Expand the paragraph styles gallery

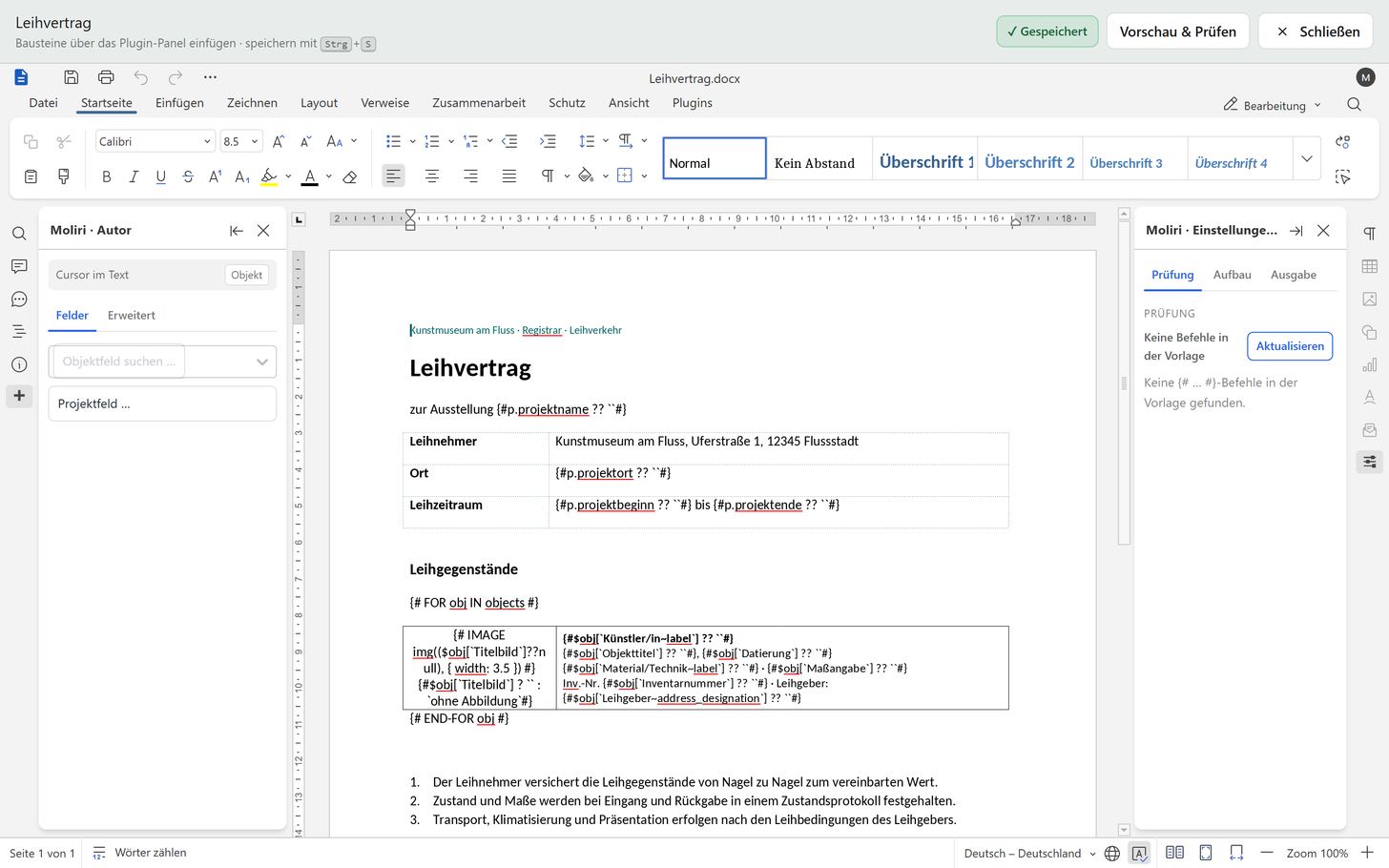[x=1307, y=158]
